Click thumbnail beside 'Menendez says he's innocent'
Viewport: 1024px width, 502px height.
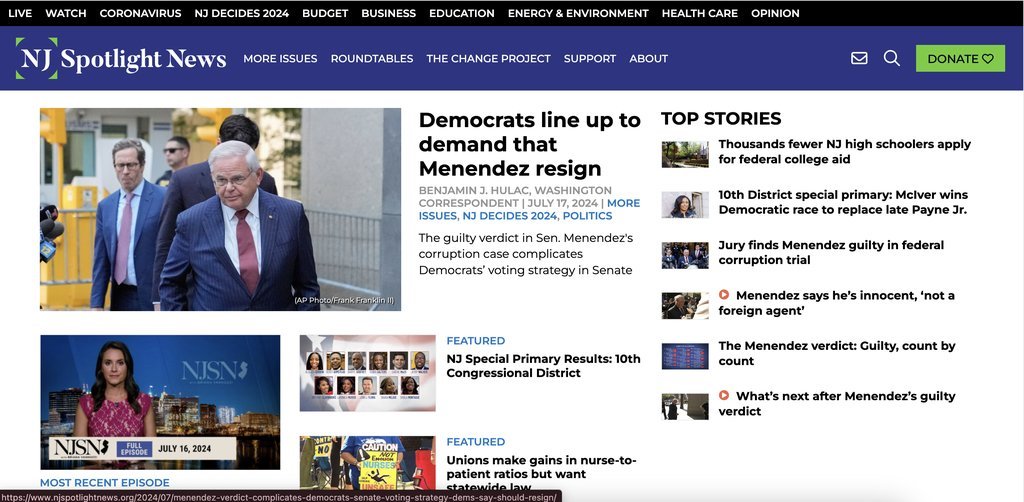(684, 306)
